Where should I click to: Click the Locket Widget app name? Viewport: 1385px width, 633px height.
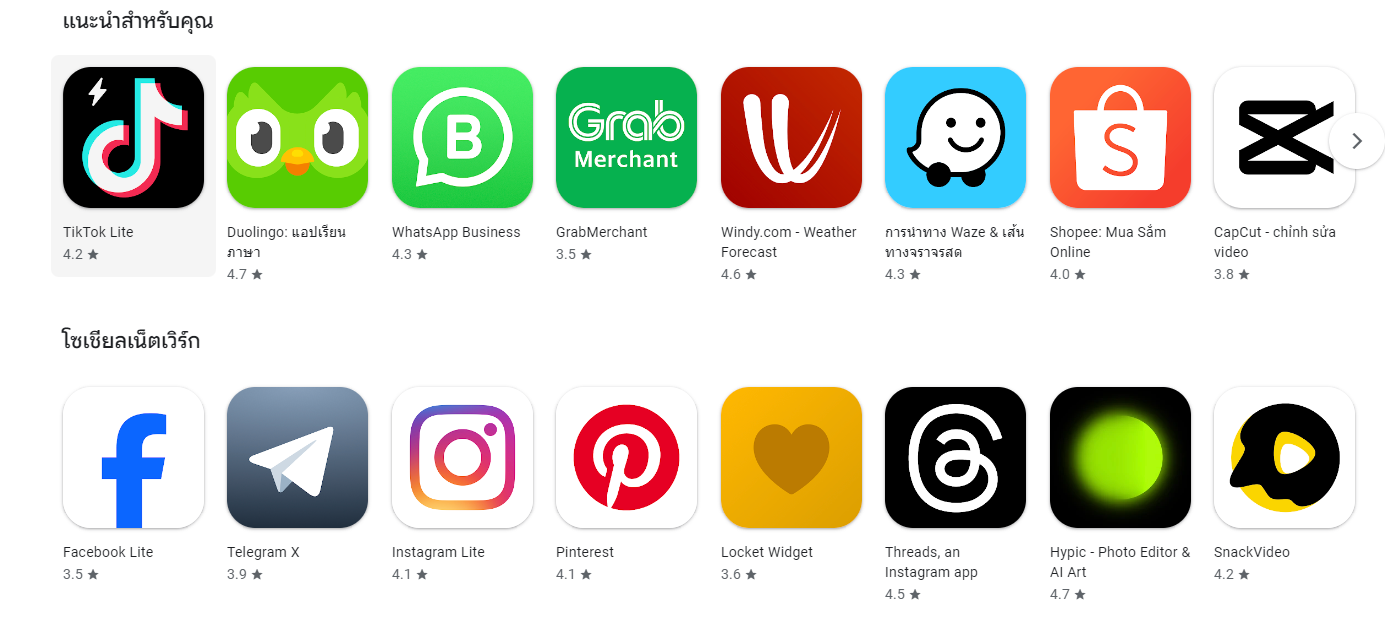point(767,552)
